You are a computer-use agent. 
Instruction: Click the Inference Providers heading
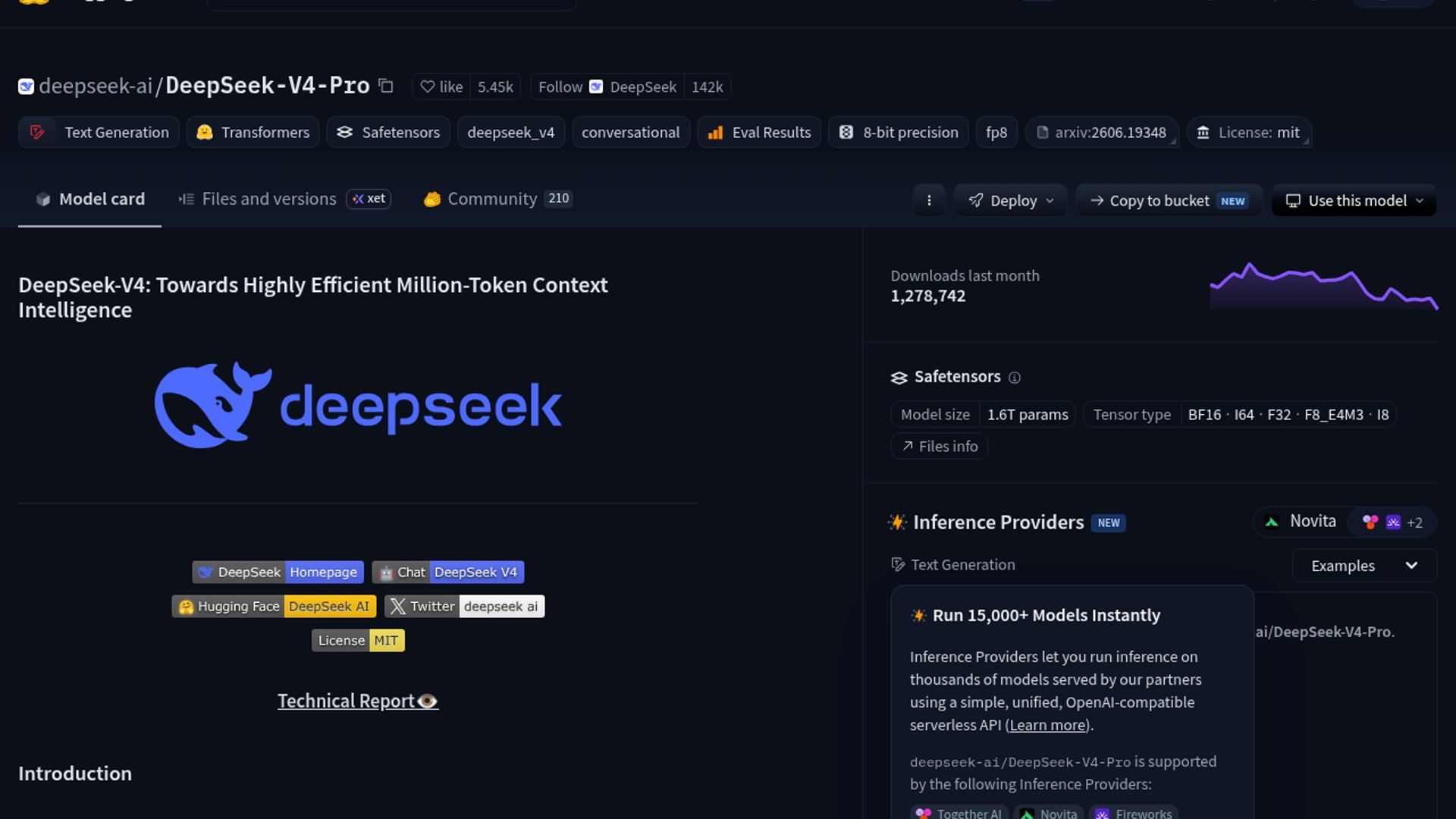[998, 522]
